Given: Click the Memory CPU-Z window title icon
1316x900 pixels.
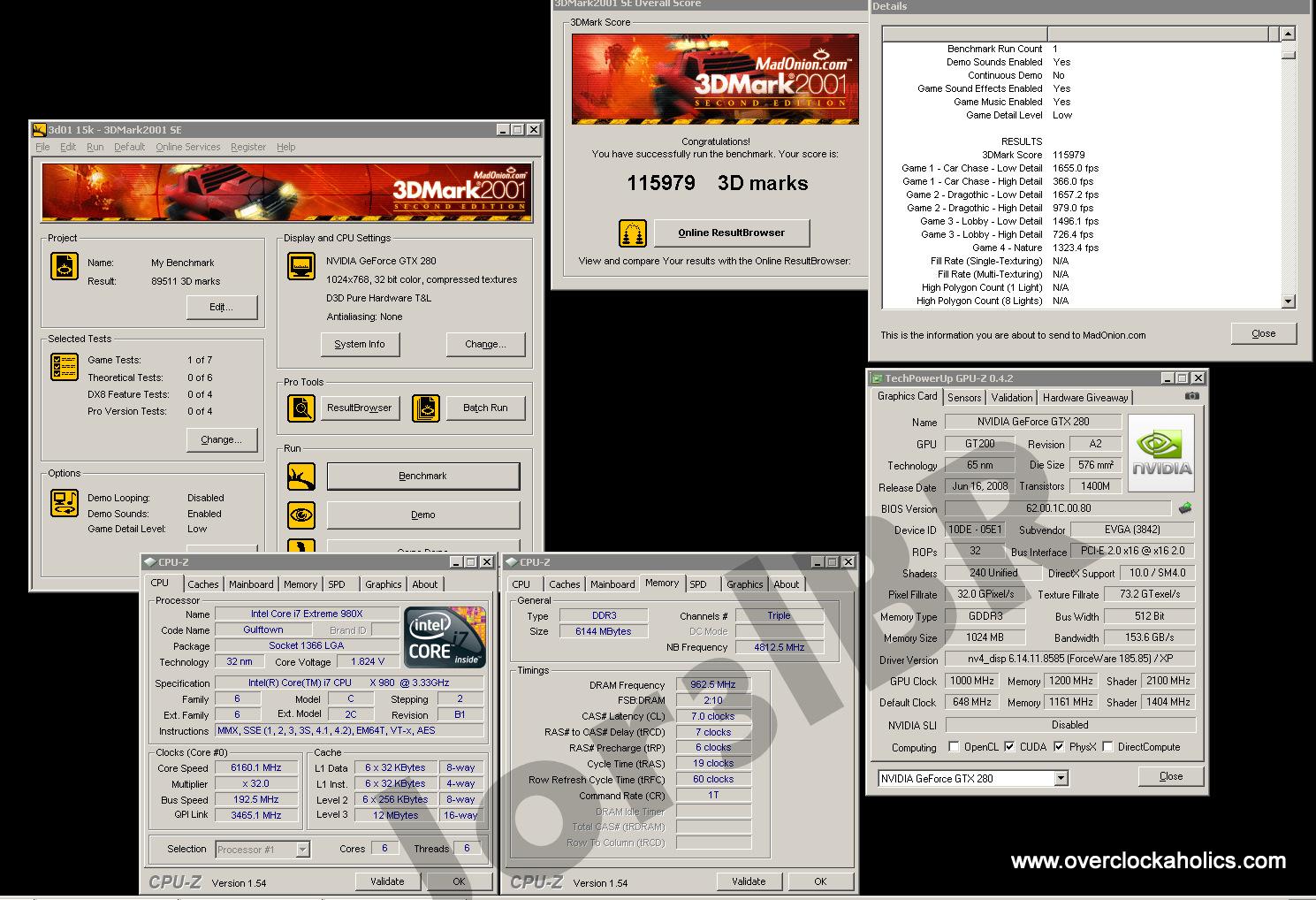Looking at the screenshot, I should point(512,562).
